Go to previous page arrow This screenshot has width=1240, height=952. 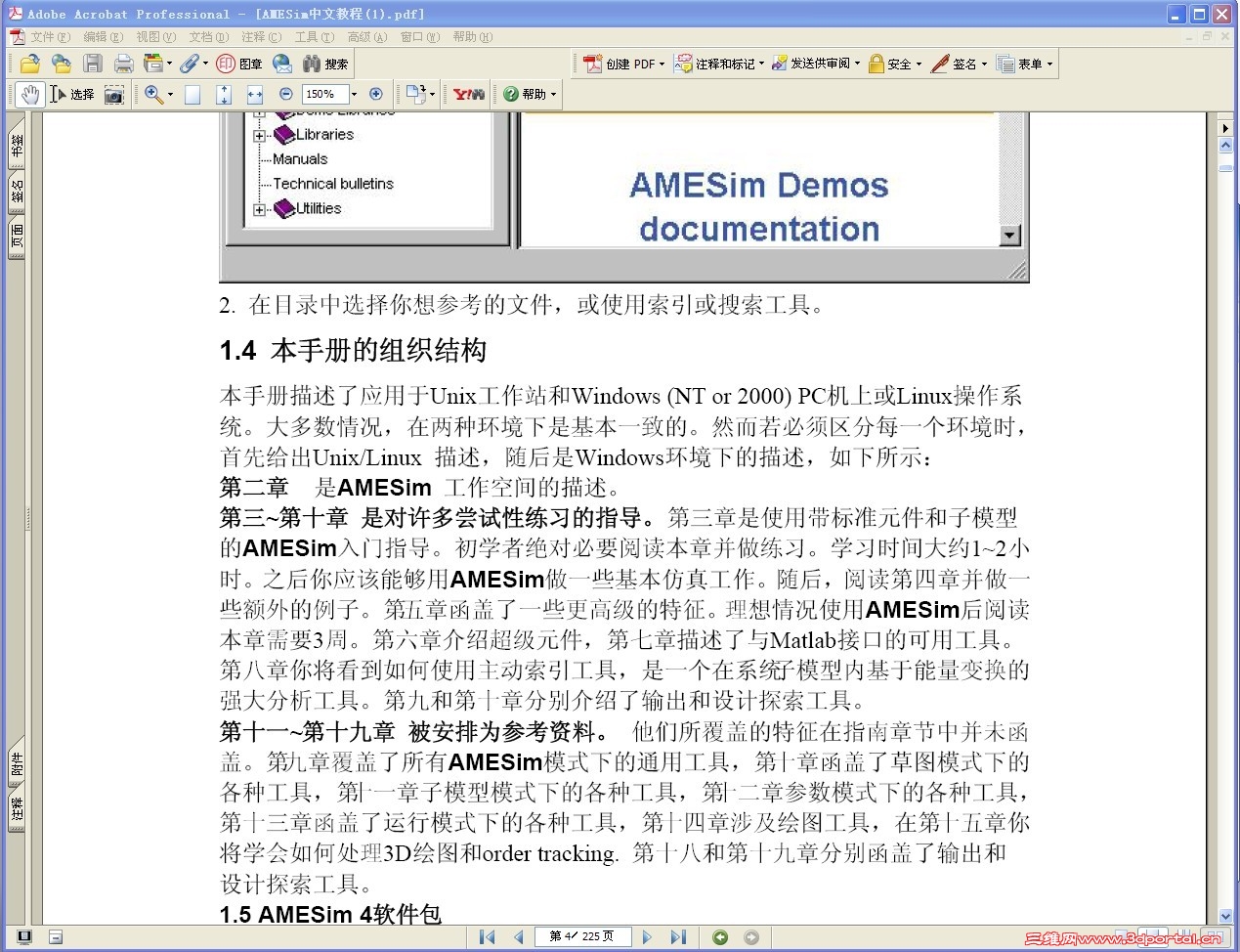point(518,936)
